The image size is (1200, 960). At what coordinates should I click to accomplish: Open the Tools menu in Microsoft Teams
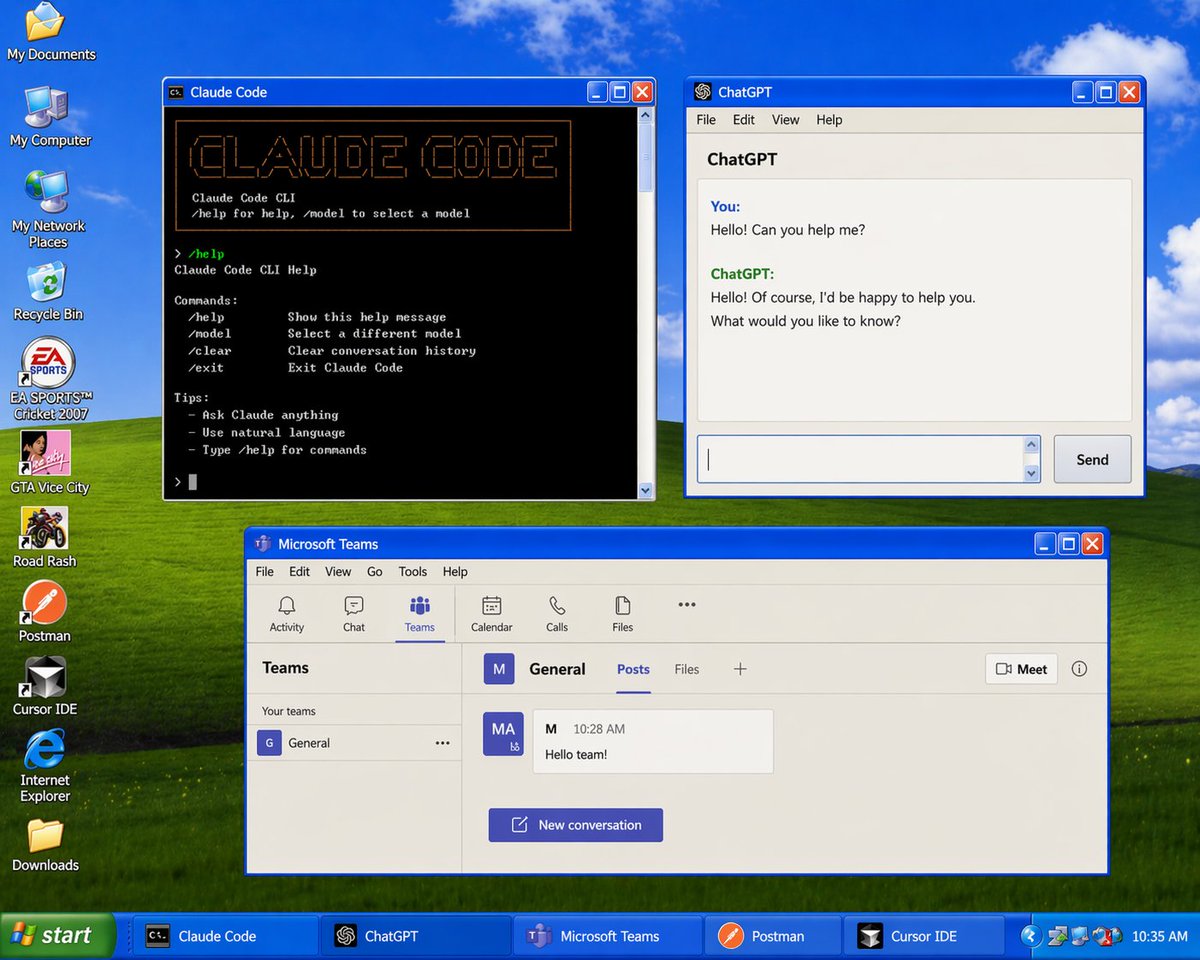[412, 572]
